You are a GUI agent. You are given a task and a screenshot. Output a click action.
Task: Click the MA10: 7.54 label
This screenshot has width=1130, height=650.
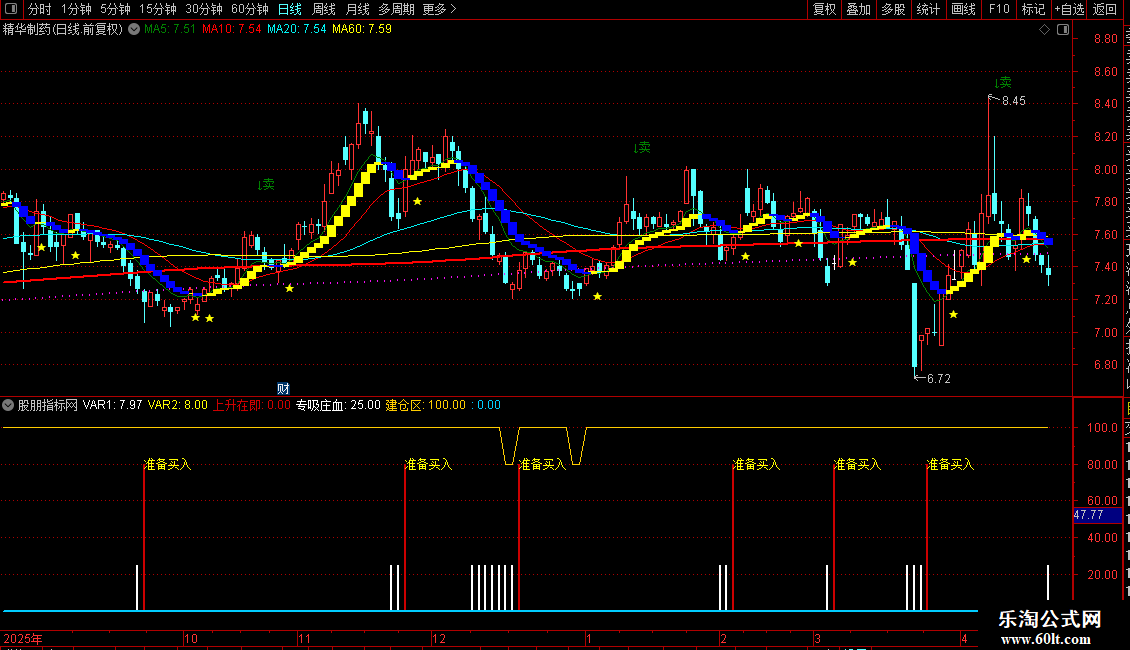coord(231,29)
